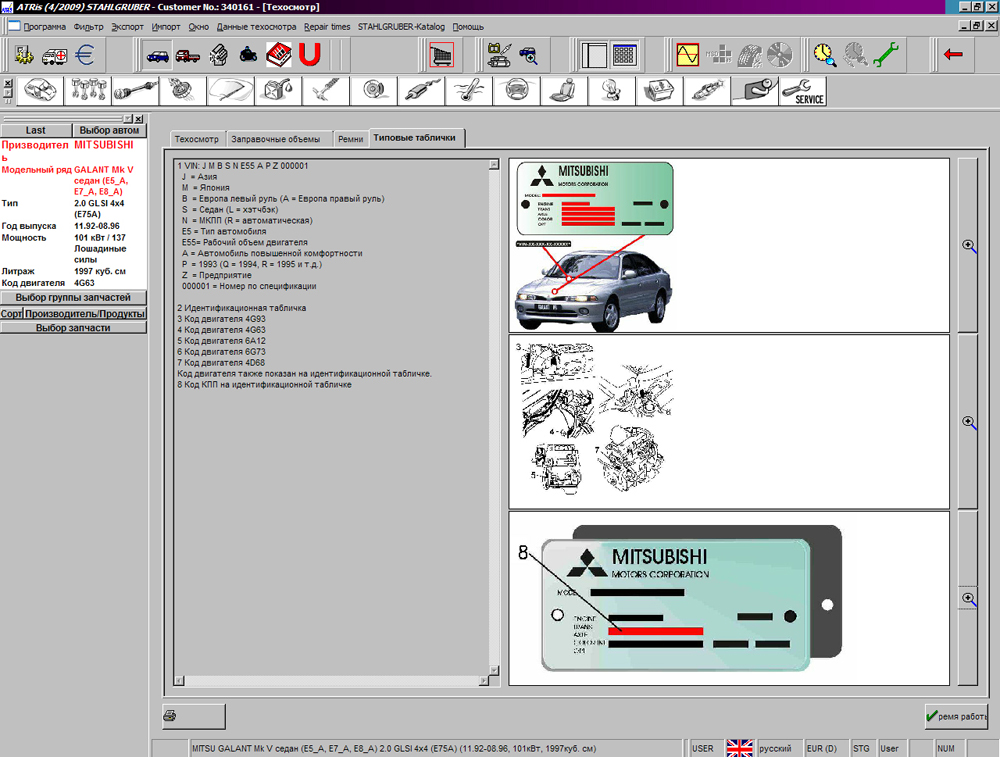
Task: Open the Repair times menu
Action: [327, 26]
